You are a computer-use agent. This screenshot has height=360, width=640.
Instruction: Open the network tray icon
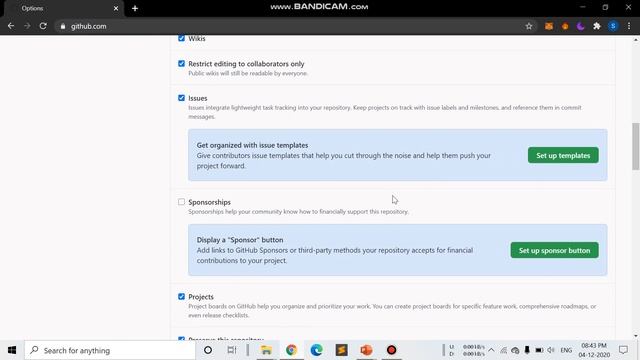(x=504, y=350)
